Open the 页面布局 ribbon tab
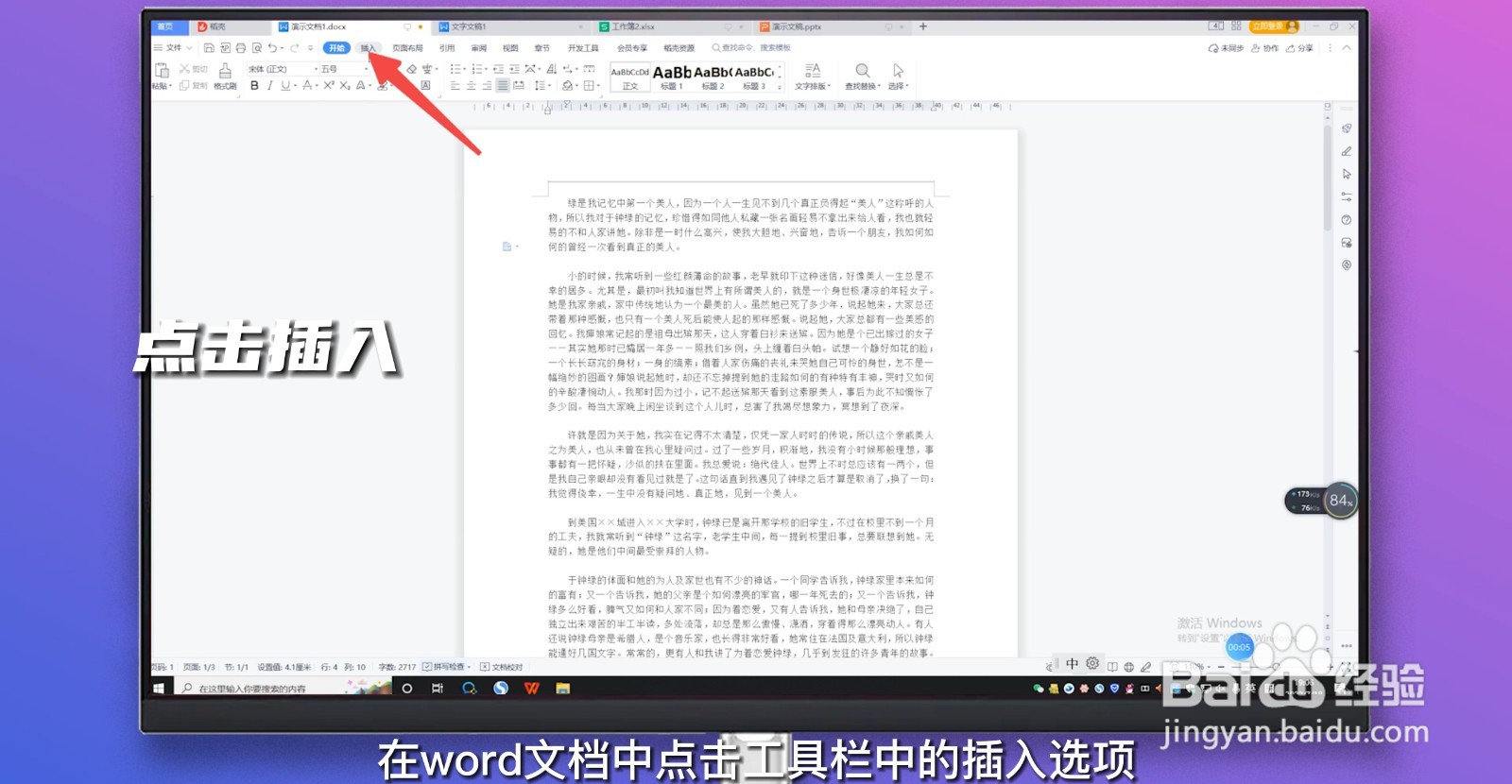1512x784 pixels. (407, 47)
